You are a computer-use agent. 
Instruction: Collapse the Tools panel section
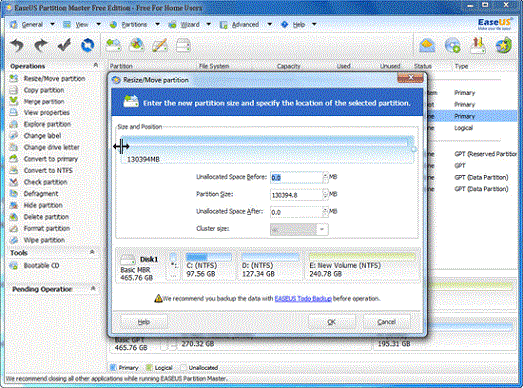coord(92,252)
